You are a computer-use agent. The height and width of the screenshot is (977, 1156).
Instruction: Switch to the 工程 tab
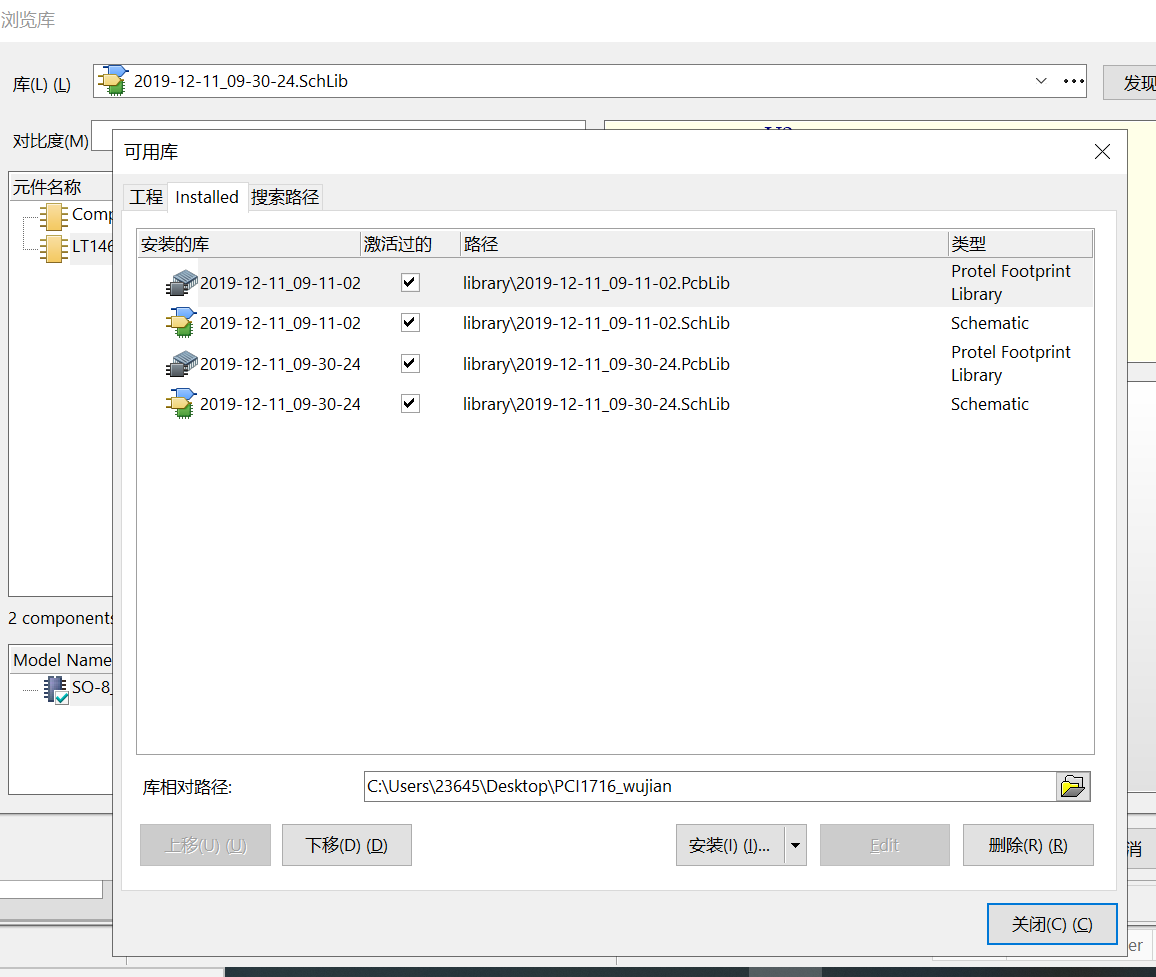coord(146,197)
